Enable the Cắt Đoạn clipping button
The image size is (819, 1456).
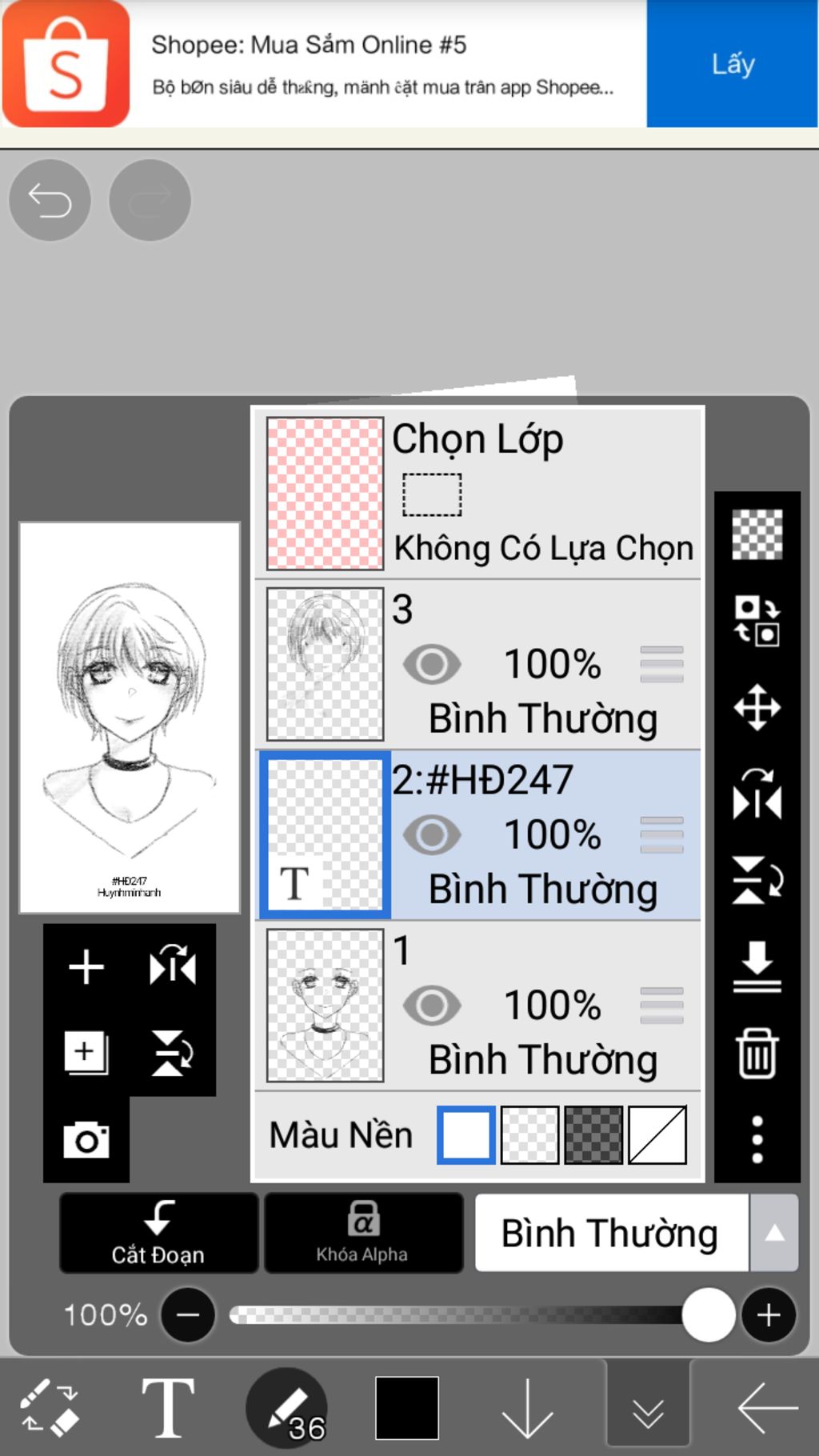(x=158, y=1233)
